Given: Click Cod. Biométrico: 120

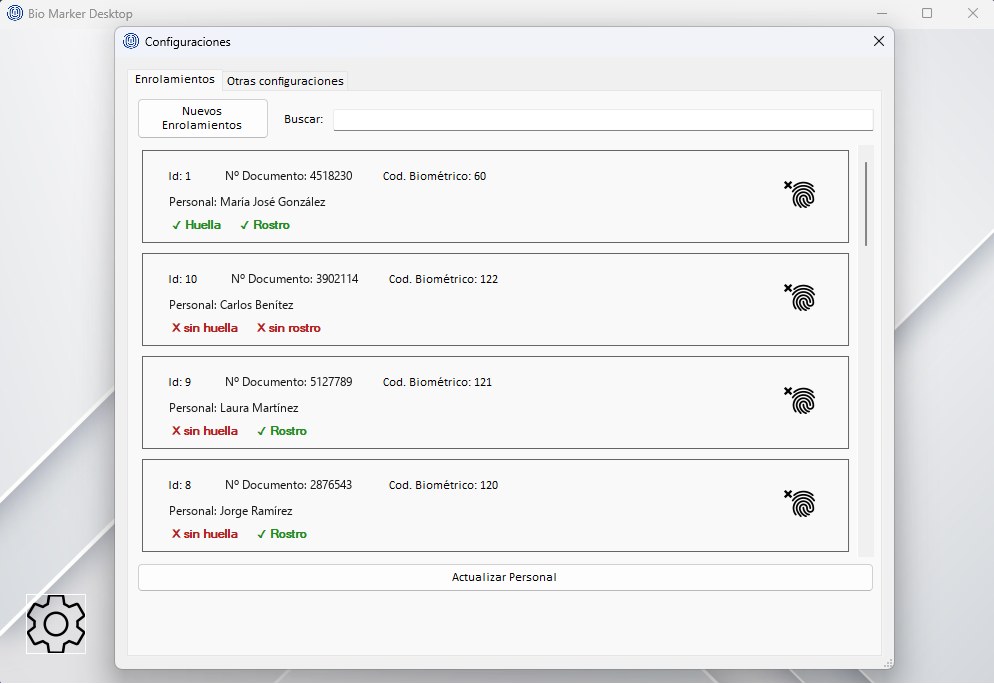Looking at the screenshot, I should tap(443, 485).
